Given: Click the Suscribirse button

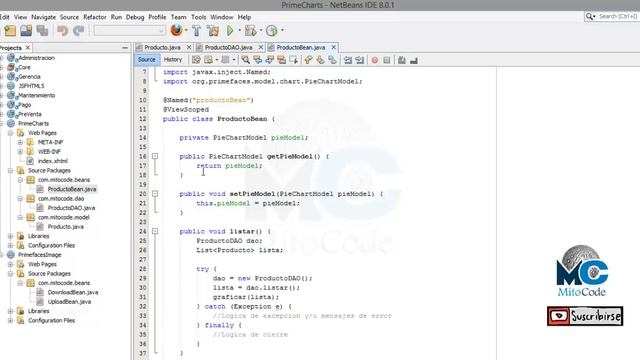Looking at the screenshot, I should [x=585, y=316].
